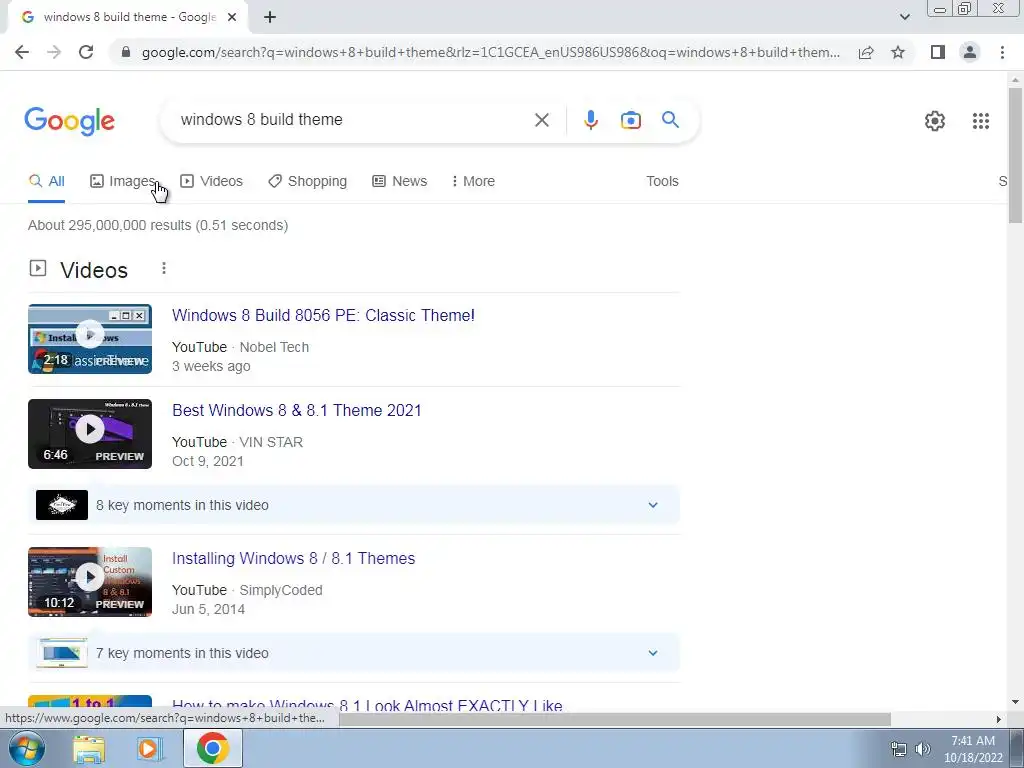Launch Windows Media Player from taskbar

149,749
